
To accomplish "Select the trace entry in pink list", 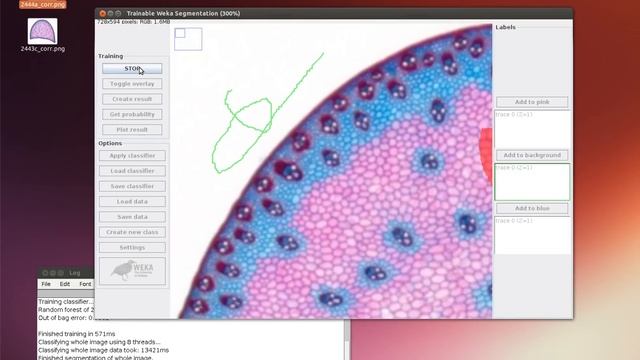I will [514, 115].
